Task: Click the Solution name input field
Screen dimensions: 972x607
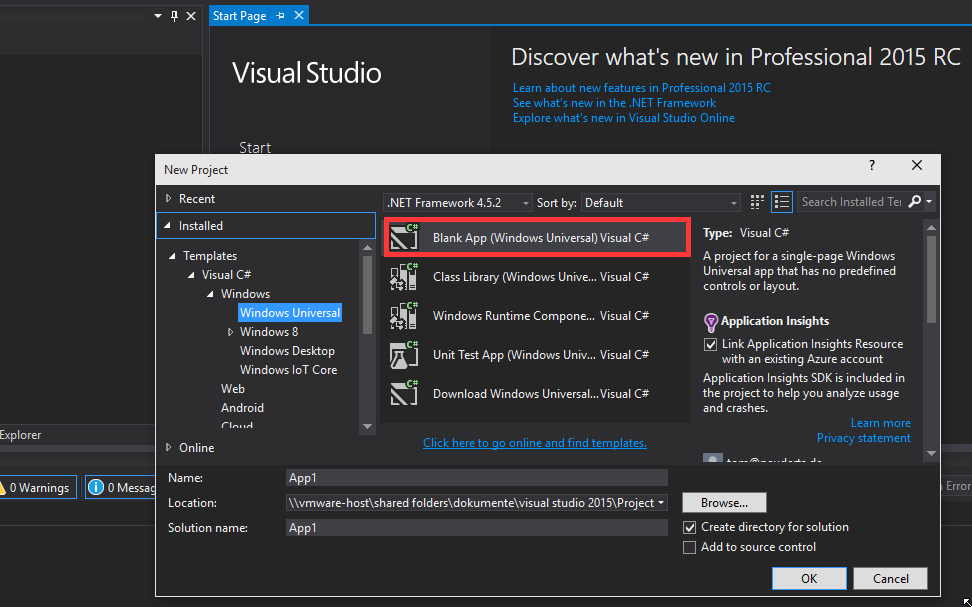Action: click(x=477, y=528)
